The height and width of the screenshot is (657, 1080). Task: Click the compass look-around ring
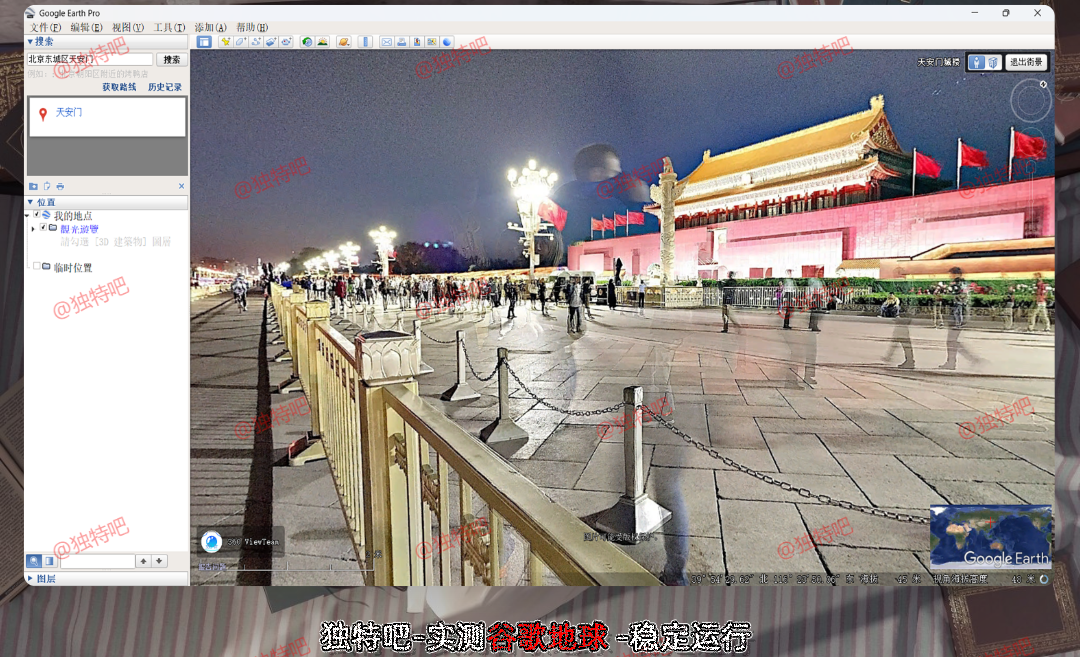(x=1030, y=101)
